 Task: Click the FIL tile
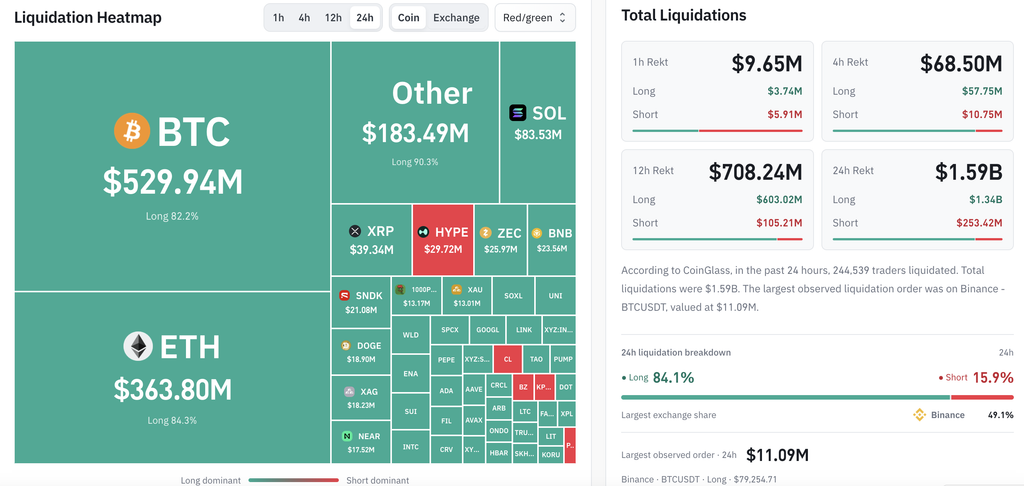tap(446, 421)
